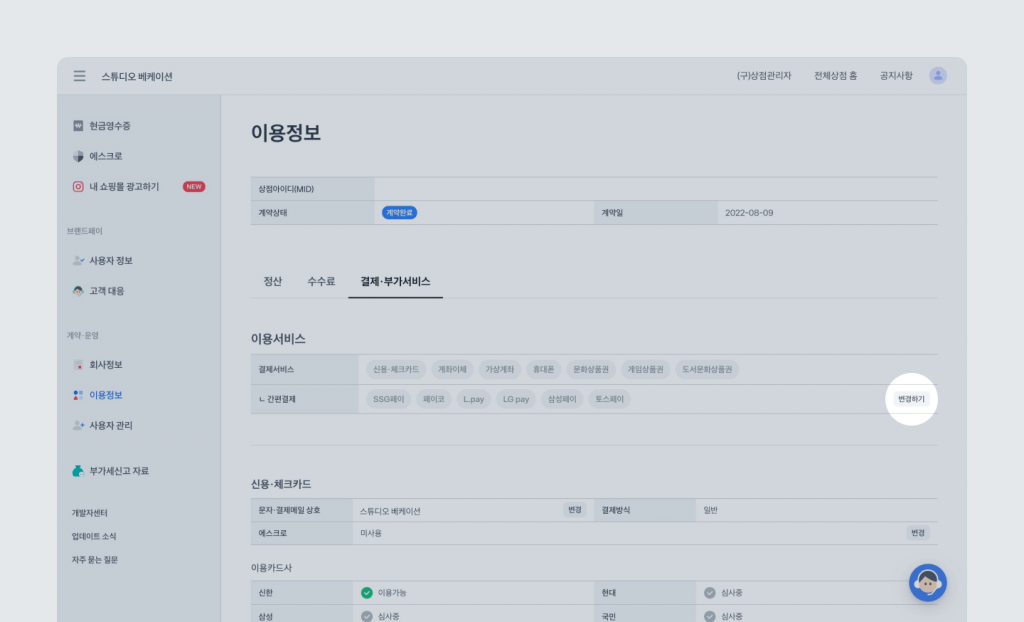Open the user profile avatar
1024x622 pixels.
tap(938, 76)
